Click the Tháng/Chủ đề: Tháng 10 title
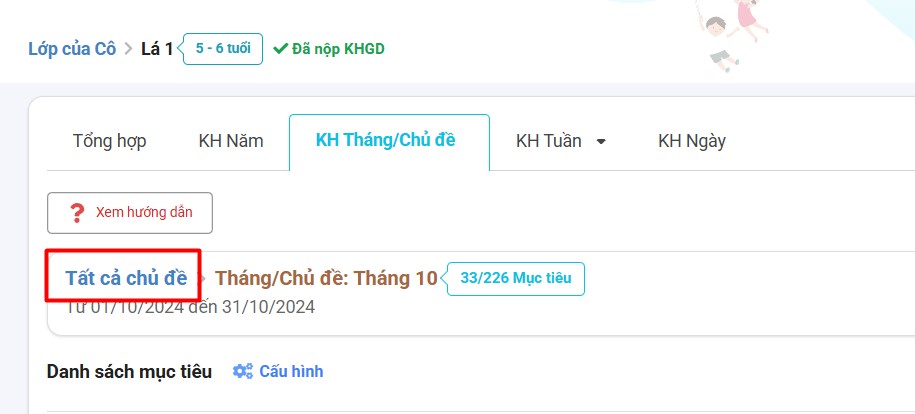Viewport: 915px width, 414px height. click(326, 278)
